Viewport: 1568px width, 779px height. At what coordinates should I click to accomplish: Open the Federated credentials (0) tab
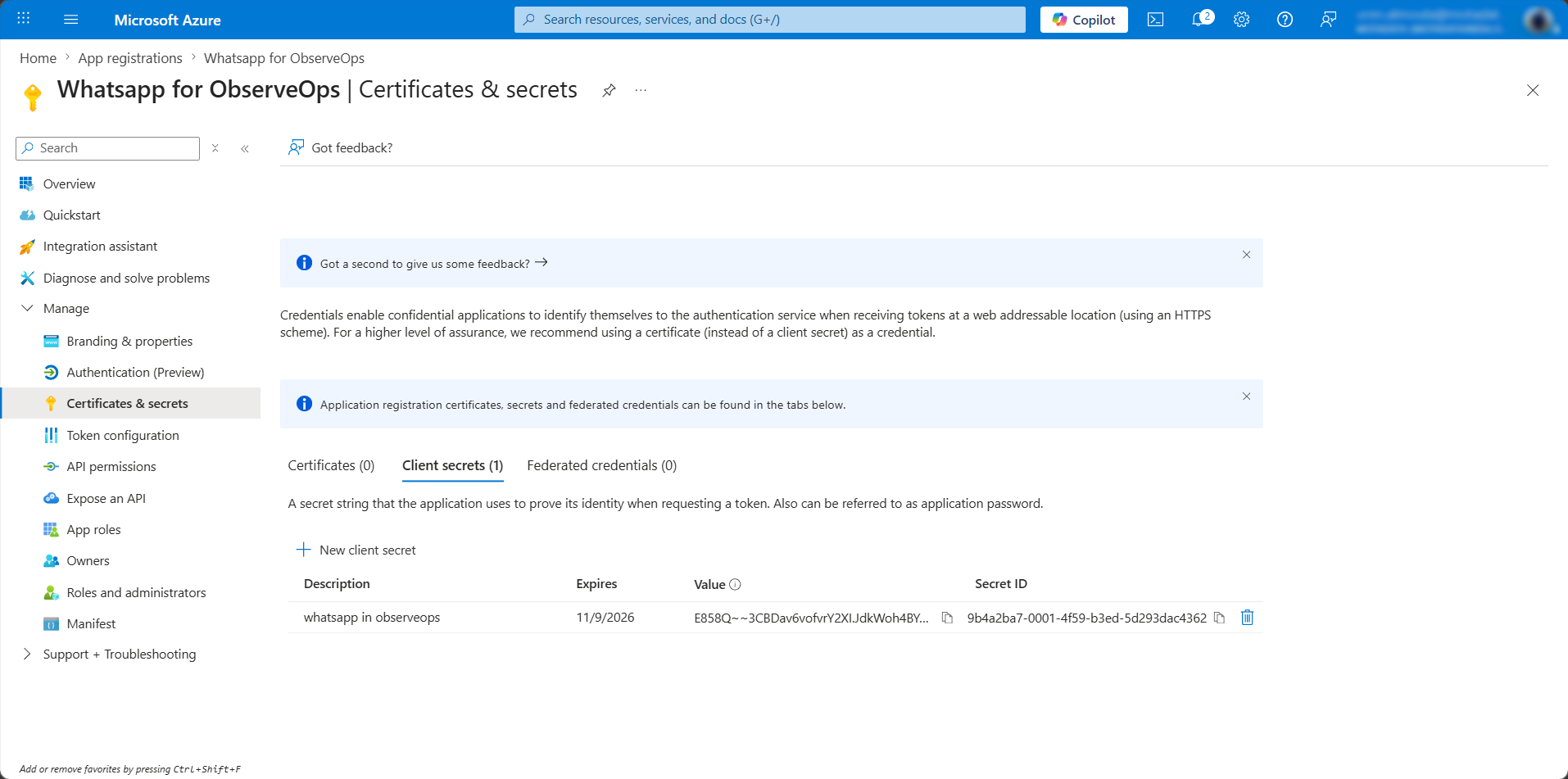point(601,465)
